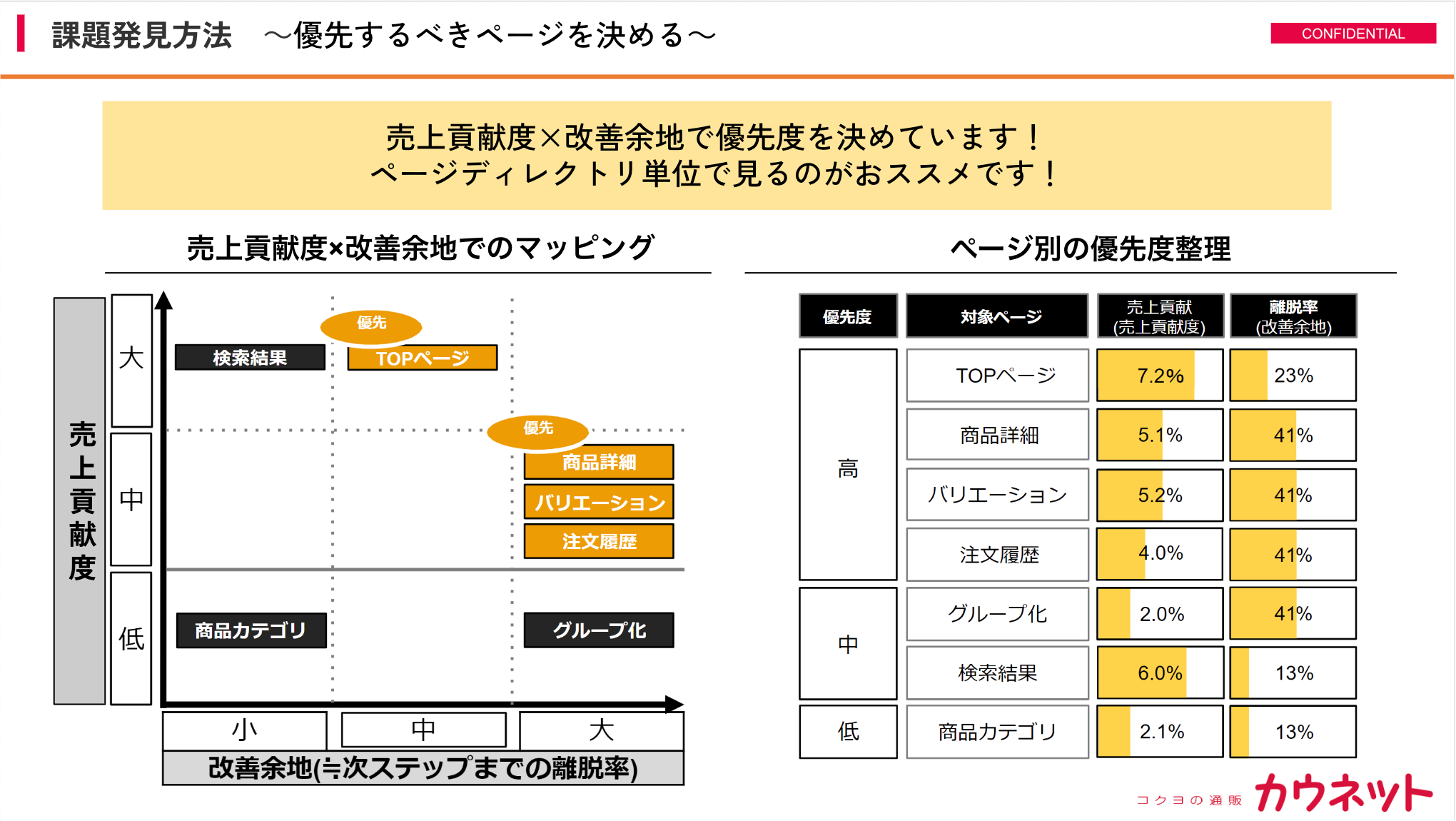Viewport: 1456px width, 821px height.
Task: Select the orange バリエーション chart box
Action: [598, 502]
